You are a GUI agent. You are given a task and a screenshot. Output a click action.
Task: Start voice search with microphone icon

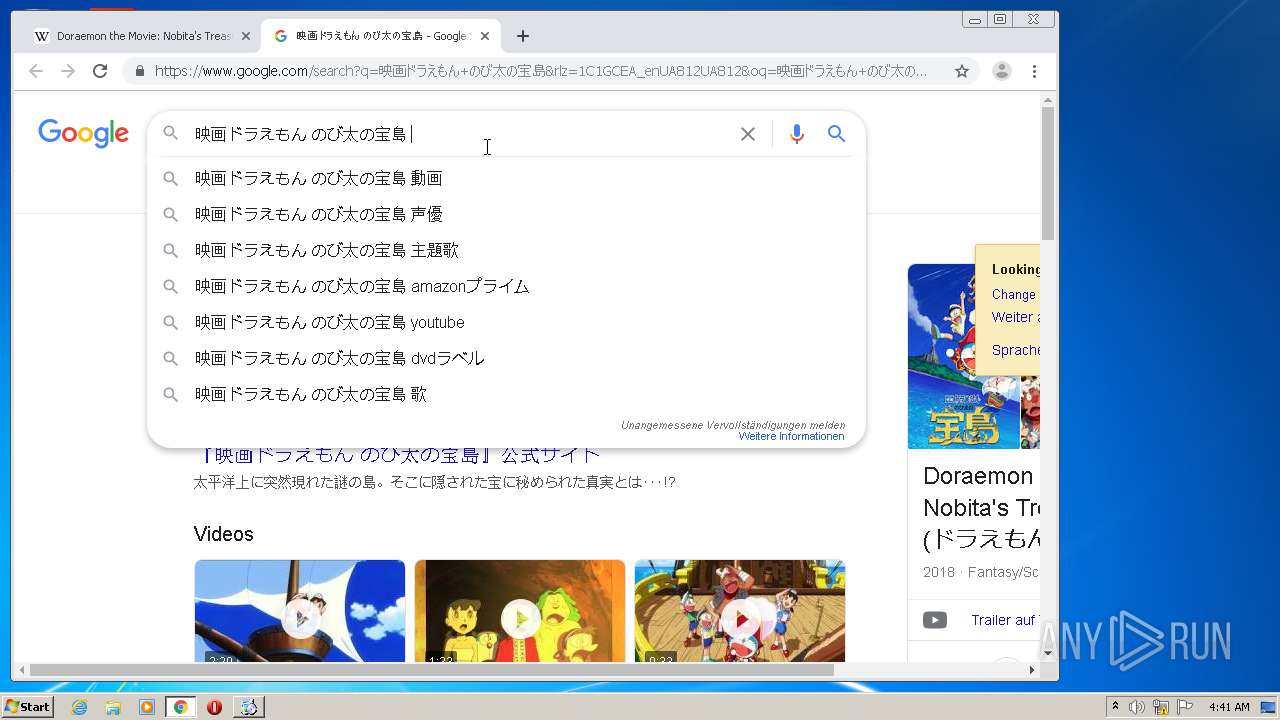coord(796,134)
